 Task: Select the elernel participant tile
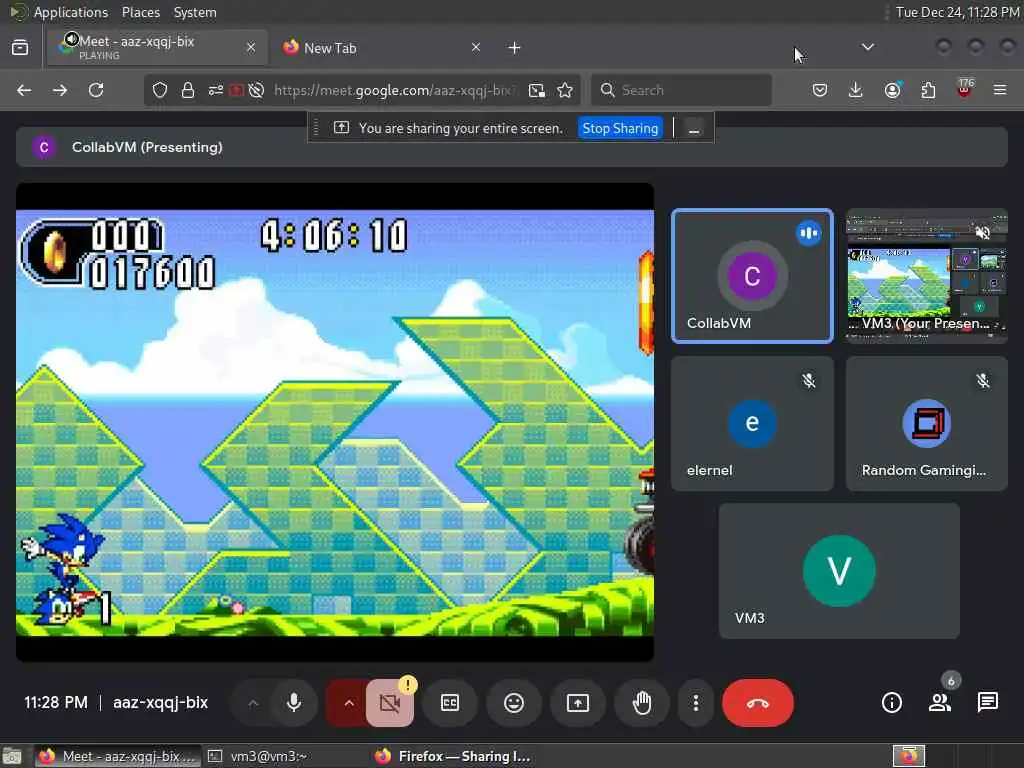[x=752, y=423]
